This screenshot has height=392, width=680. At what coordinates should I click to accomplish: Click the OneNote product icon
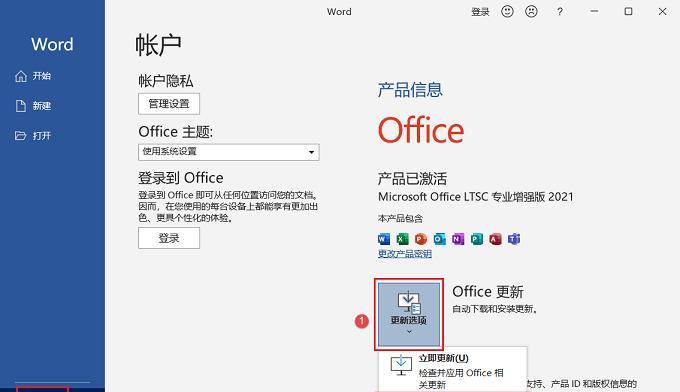pos(458,238)
